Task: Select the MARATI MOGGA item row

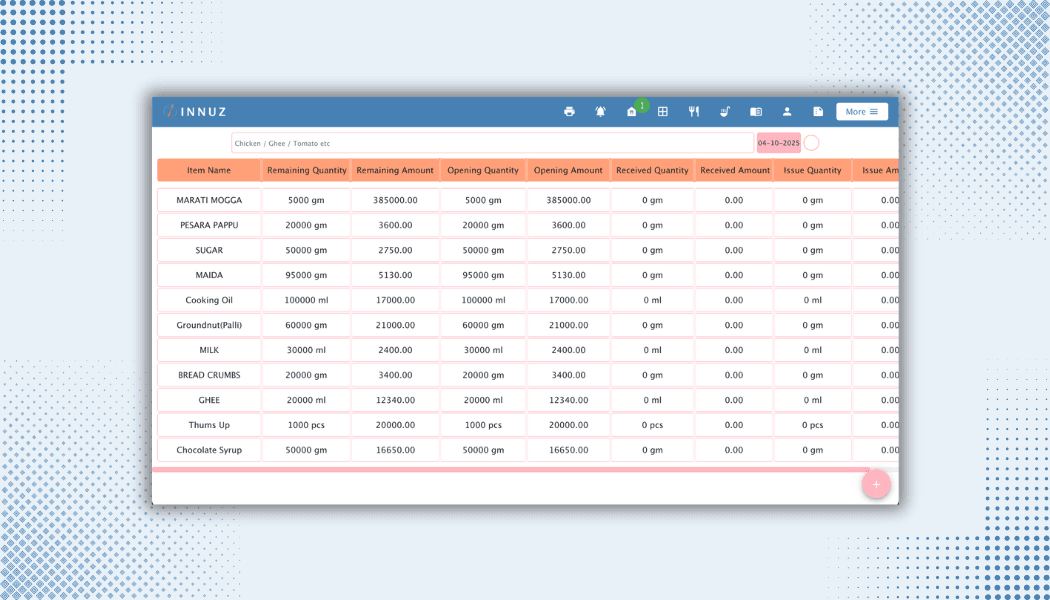Action: point(209,200)
